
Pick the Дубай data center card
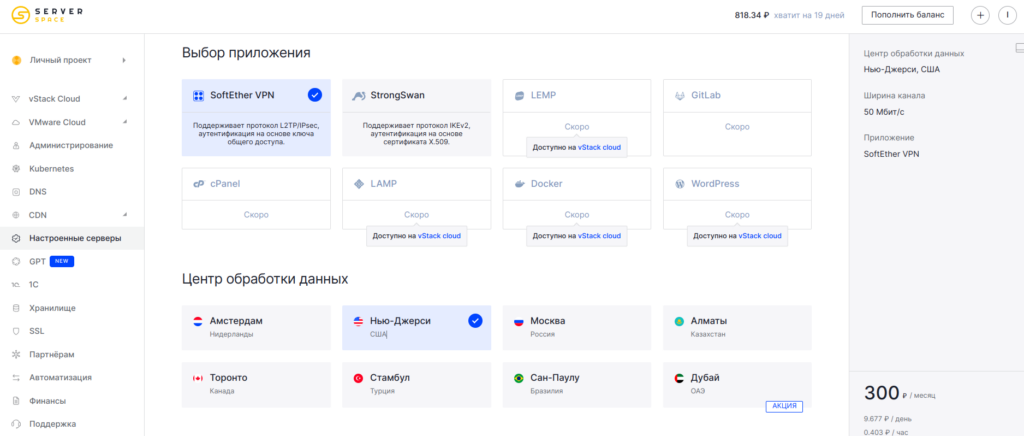736,384
